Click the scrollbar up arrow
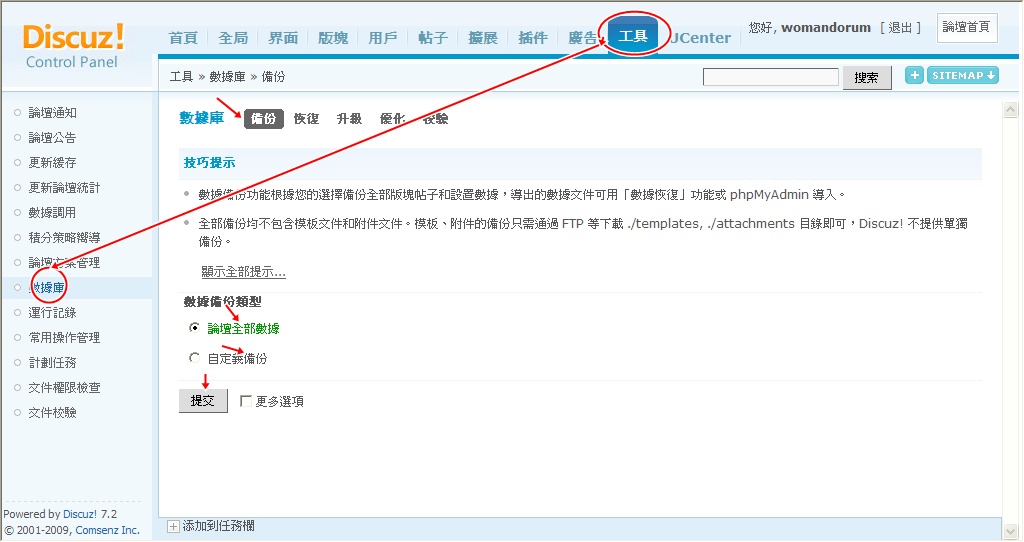 pos(1011,109)
